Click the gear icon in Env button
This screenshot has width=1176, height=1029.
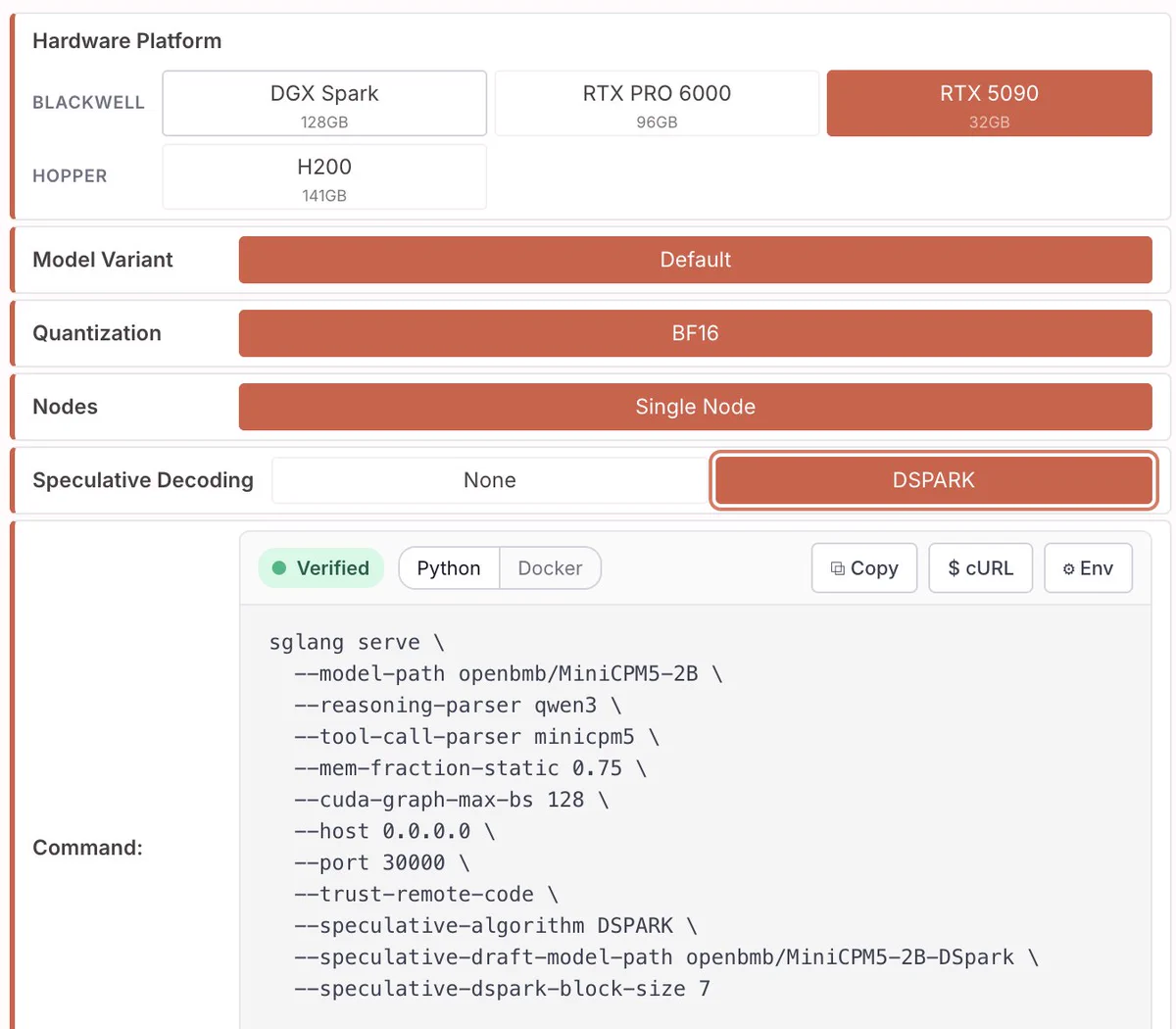(x=1069, y=569)
